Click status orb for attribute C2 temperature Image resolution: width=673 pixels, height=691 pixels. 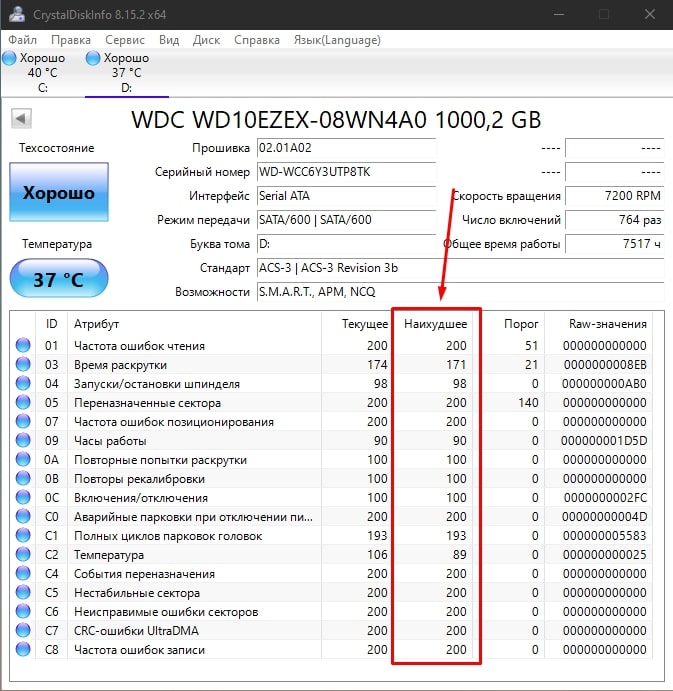(x=23, y=554)
